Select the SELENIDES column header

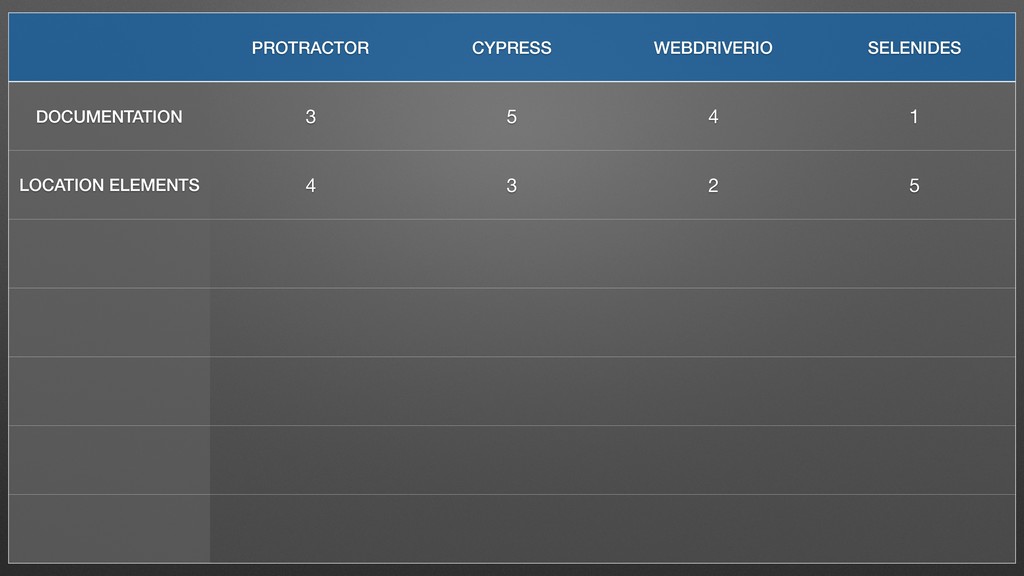coord(914,48)
